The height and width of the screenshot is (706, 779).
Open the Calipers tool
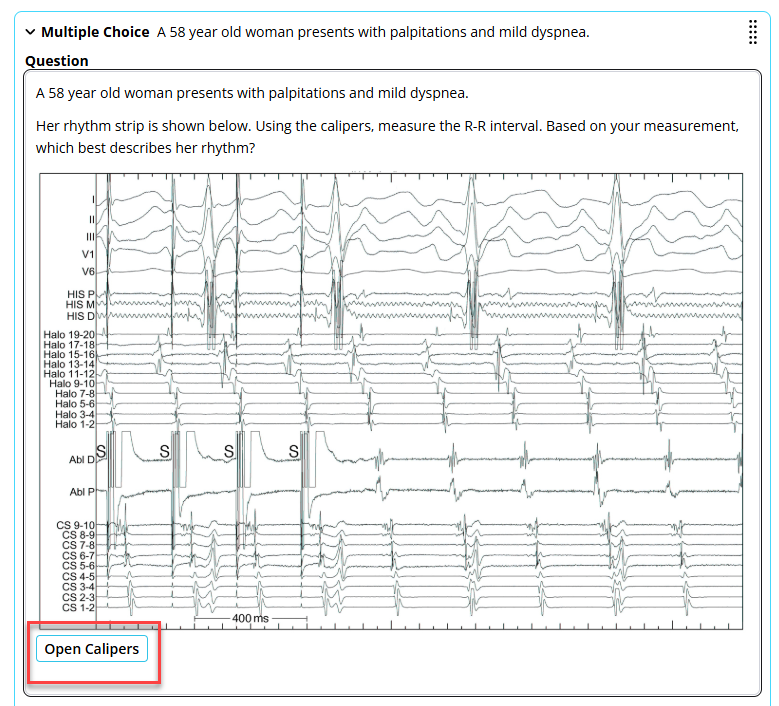(x=92, y=649)
